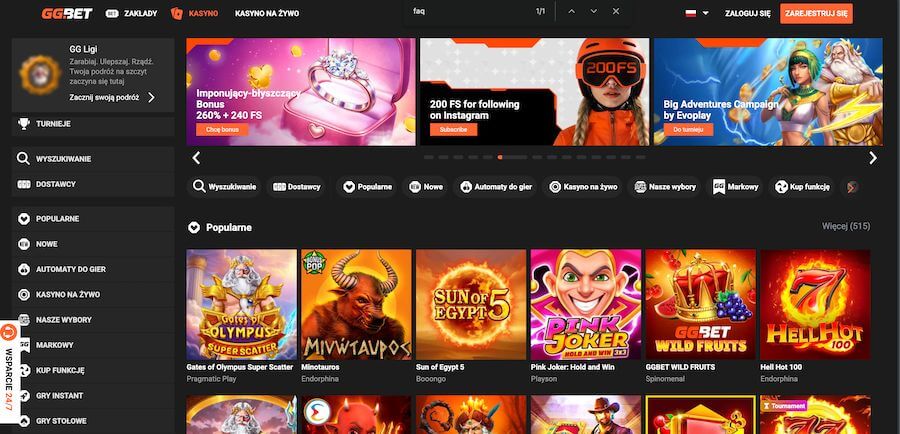The image size is (900, 434).
Task: Click the Kasyno flame icon in top navigation
Action: click(177, 13)
